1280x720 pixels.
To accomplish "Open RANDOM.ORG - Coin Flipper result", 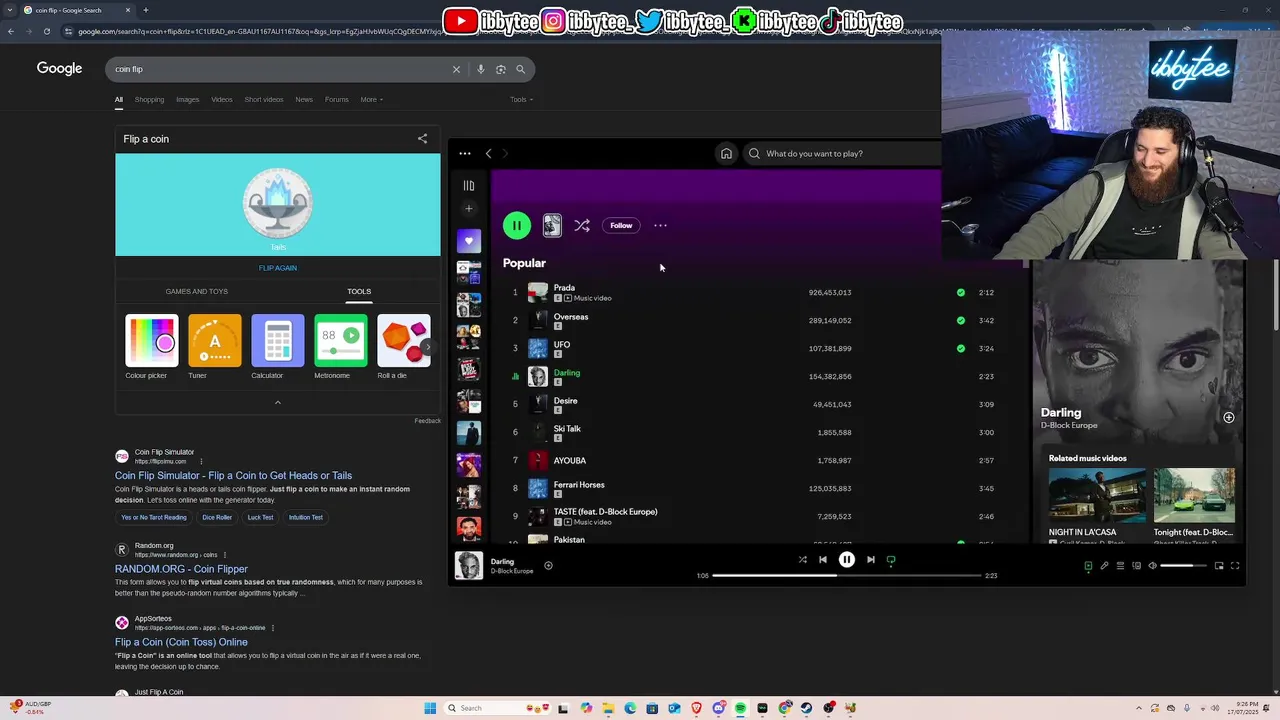I will 181,569.
